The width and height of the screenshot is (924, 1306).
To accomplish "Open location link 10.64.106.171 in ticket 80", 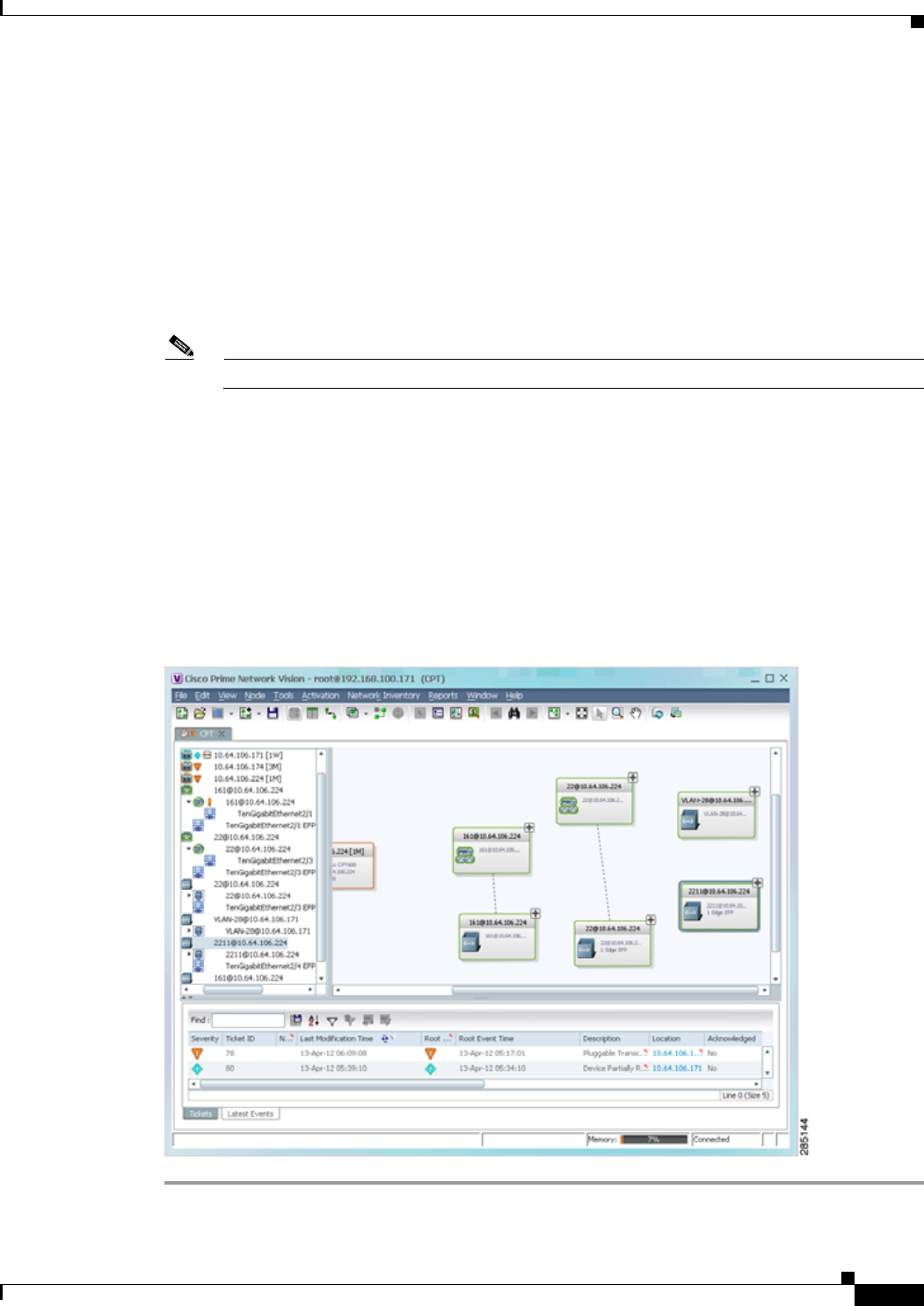I will point(677,1069).
